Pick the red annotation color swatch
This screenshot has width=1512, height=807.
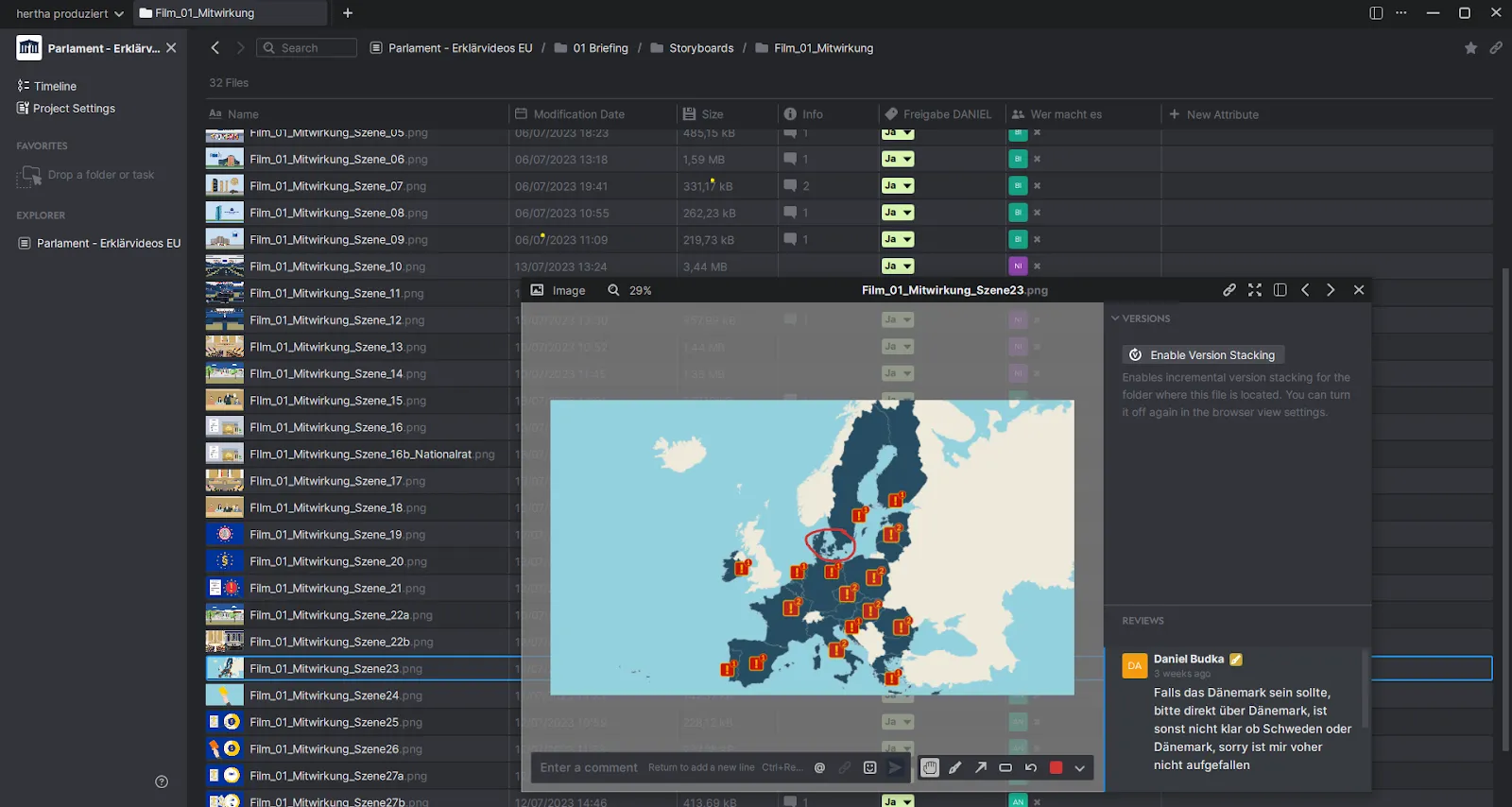pos(1057,767)
